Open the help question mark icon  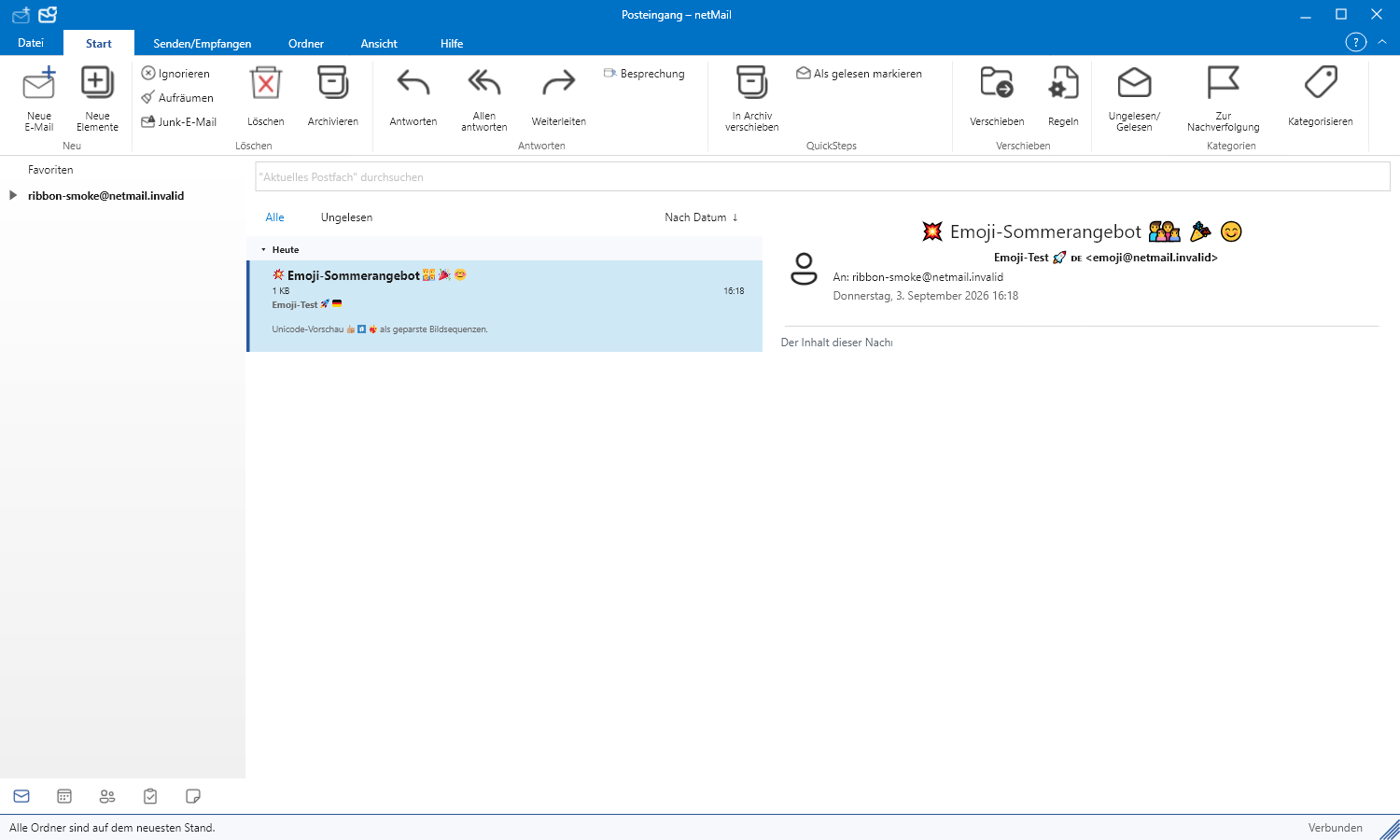point(1355,42)
